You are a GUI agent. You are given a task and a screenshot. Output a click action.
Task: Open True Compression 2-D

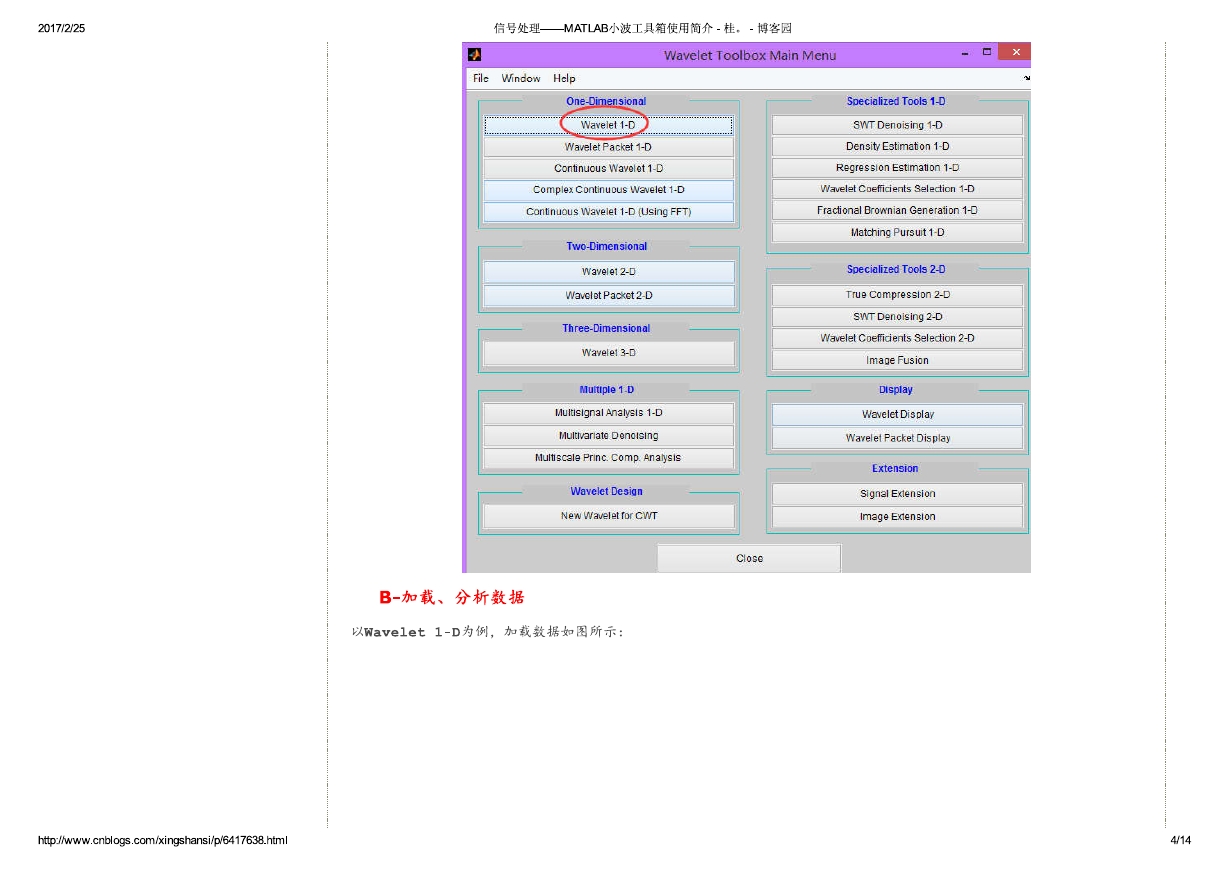click(897, 295)
